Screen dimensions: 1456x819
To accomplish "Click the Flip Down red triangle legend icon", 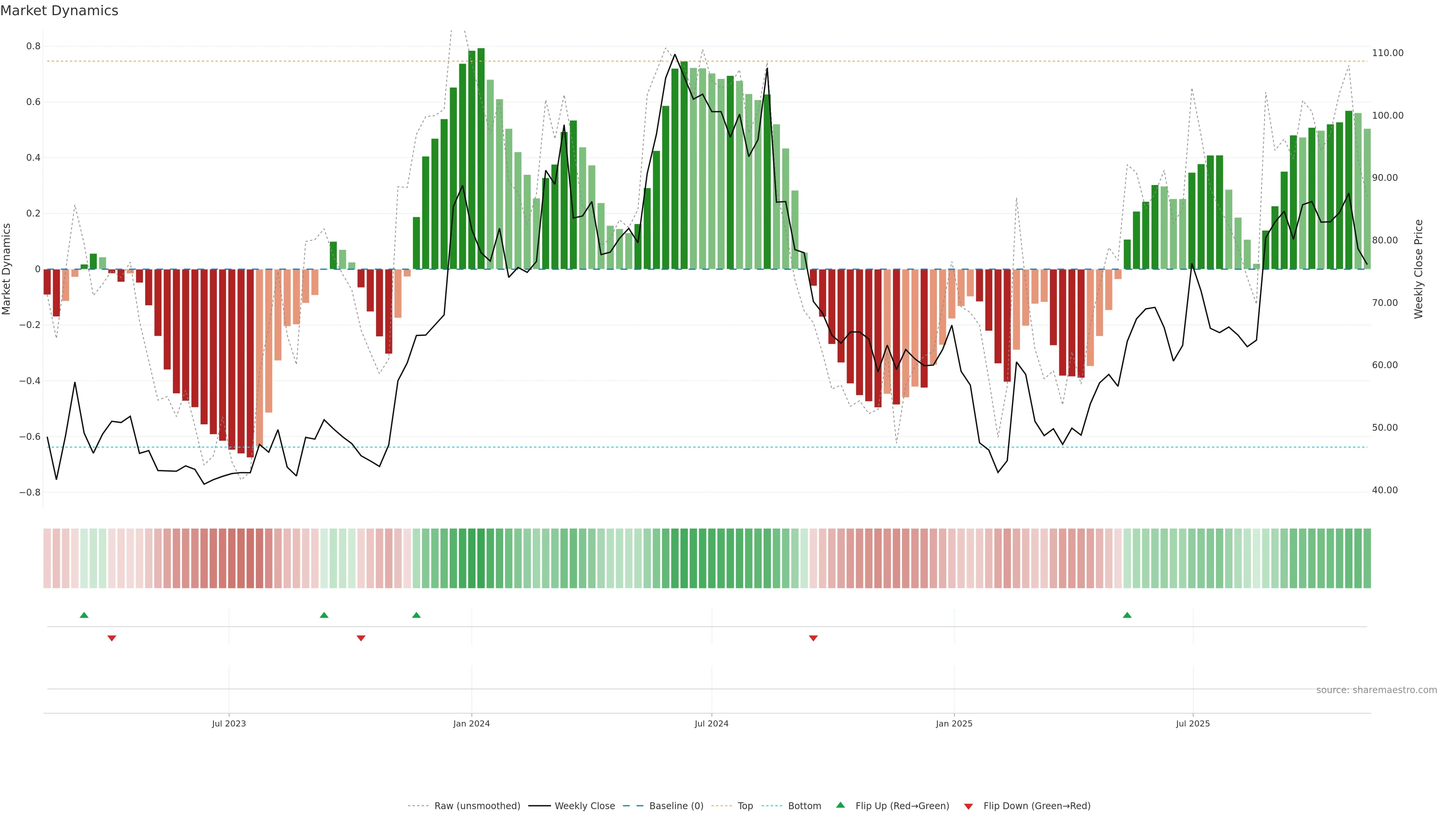I will pos(968,806).
